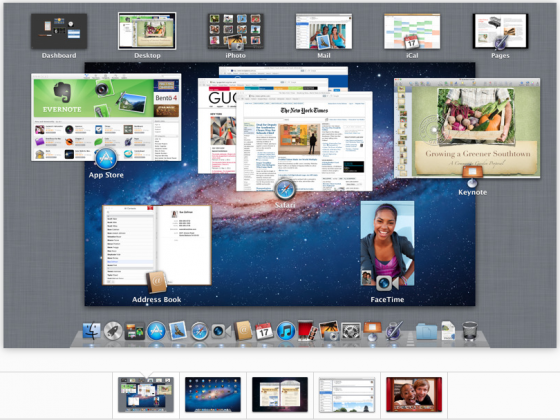The image size is (560, 420).
Task: Show the Photo Booth red curtain gallery thumbnail
Action: click(414, 395)
